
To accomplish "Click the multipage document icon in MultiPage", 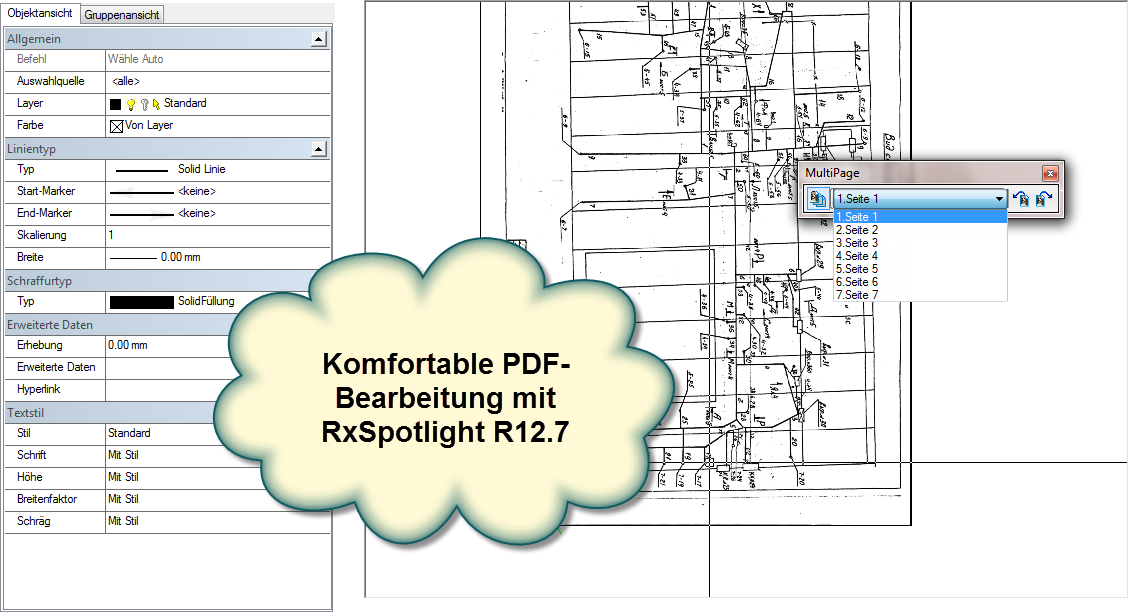I will (817, 199).
